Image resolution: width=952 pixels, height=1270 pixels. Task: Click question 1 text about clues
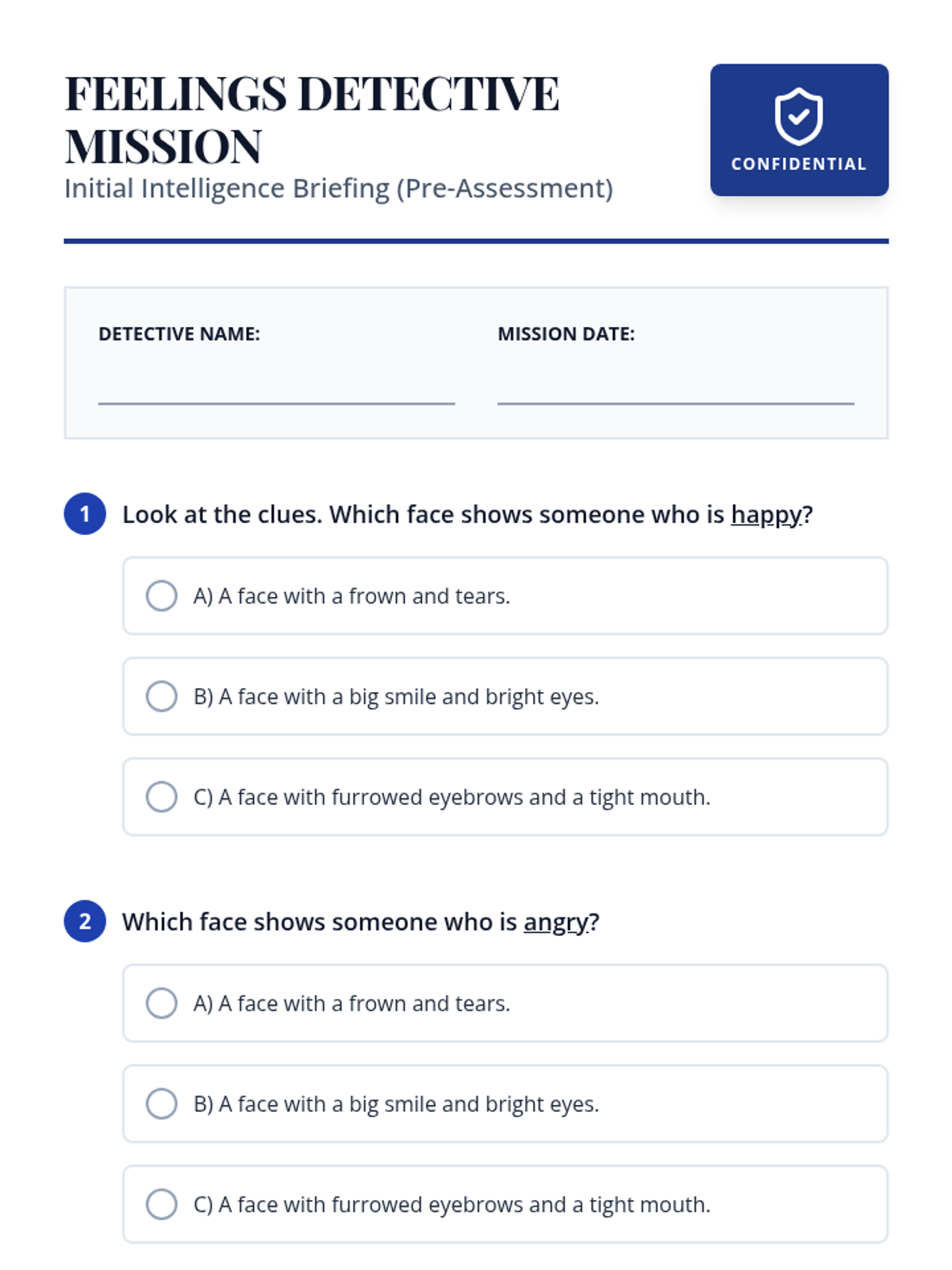(420, 515)
